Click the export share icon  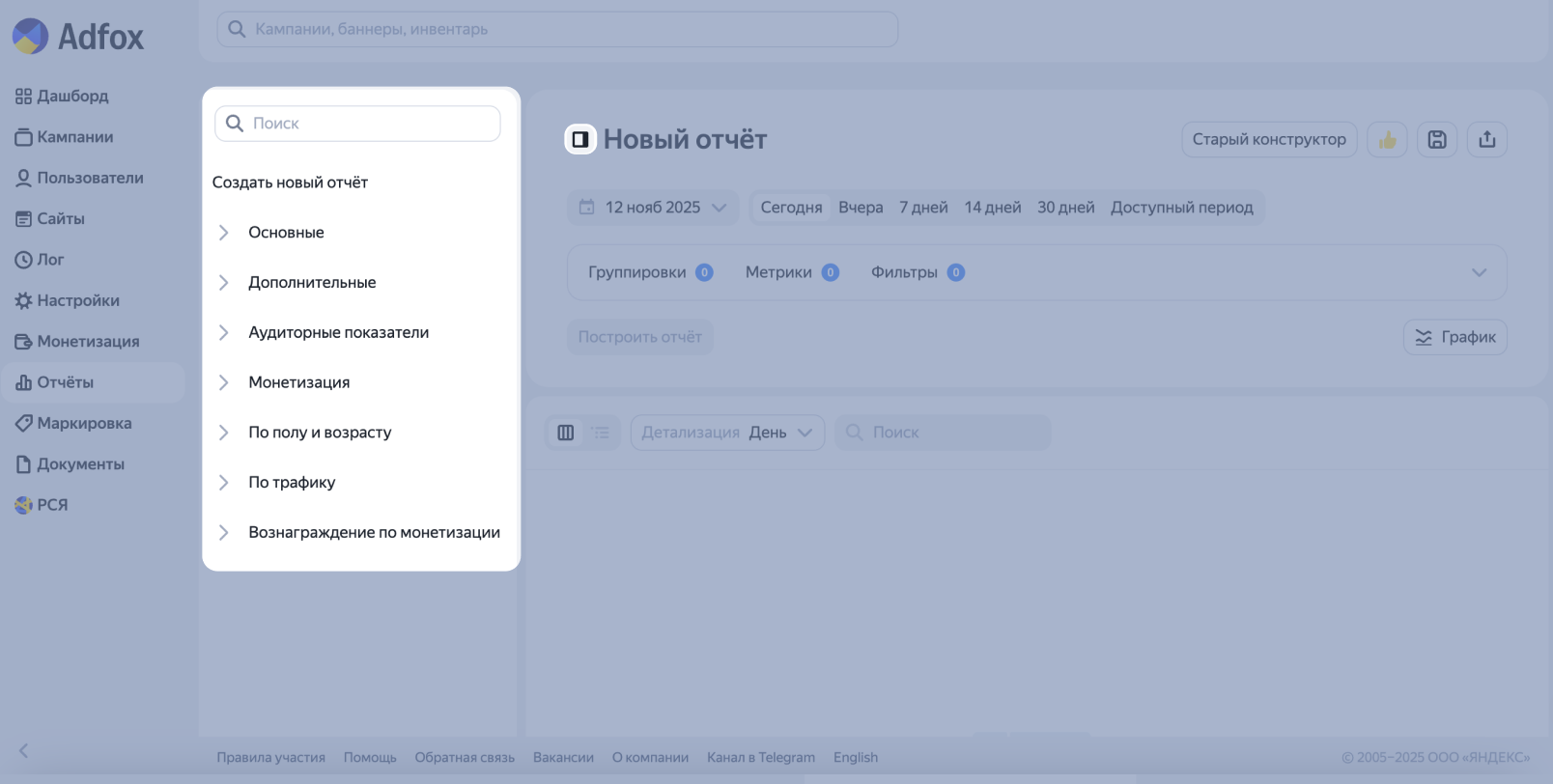pos(1487,140)
